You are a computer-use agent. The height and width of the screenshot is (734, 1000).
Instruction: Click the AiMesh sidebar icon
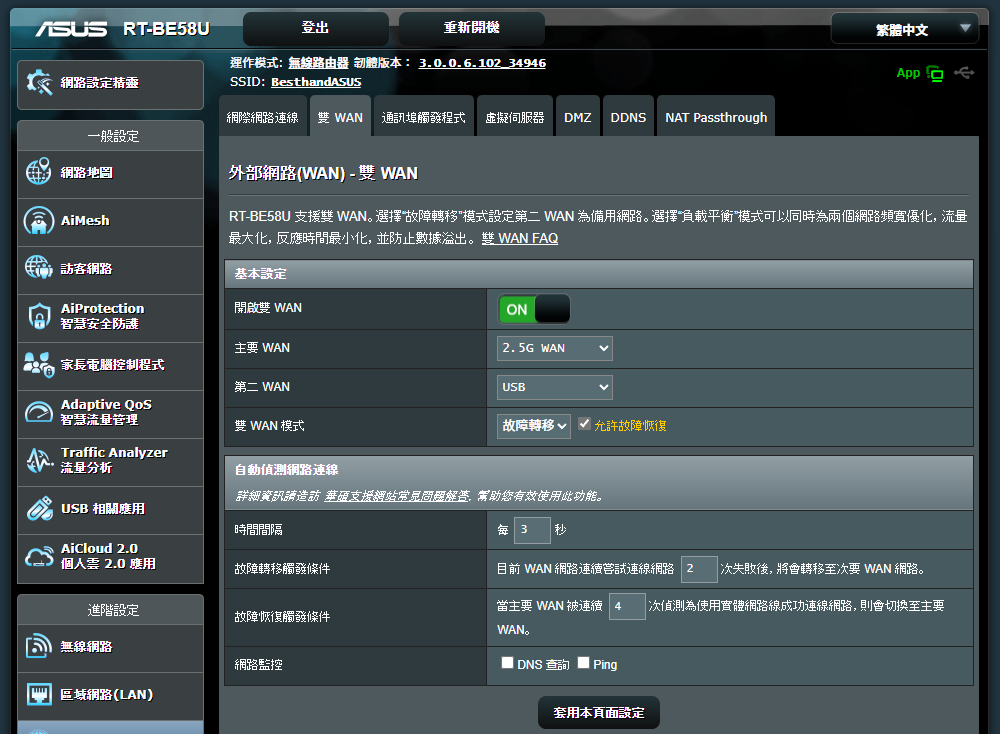pyautogui.click(x=38, y=220)
